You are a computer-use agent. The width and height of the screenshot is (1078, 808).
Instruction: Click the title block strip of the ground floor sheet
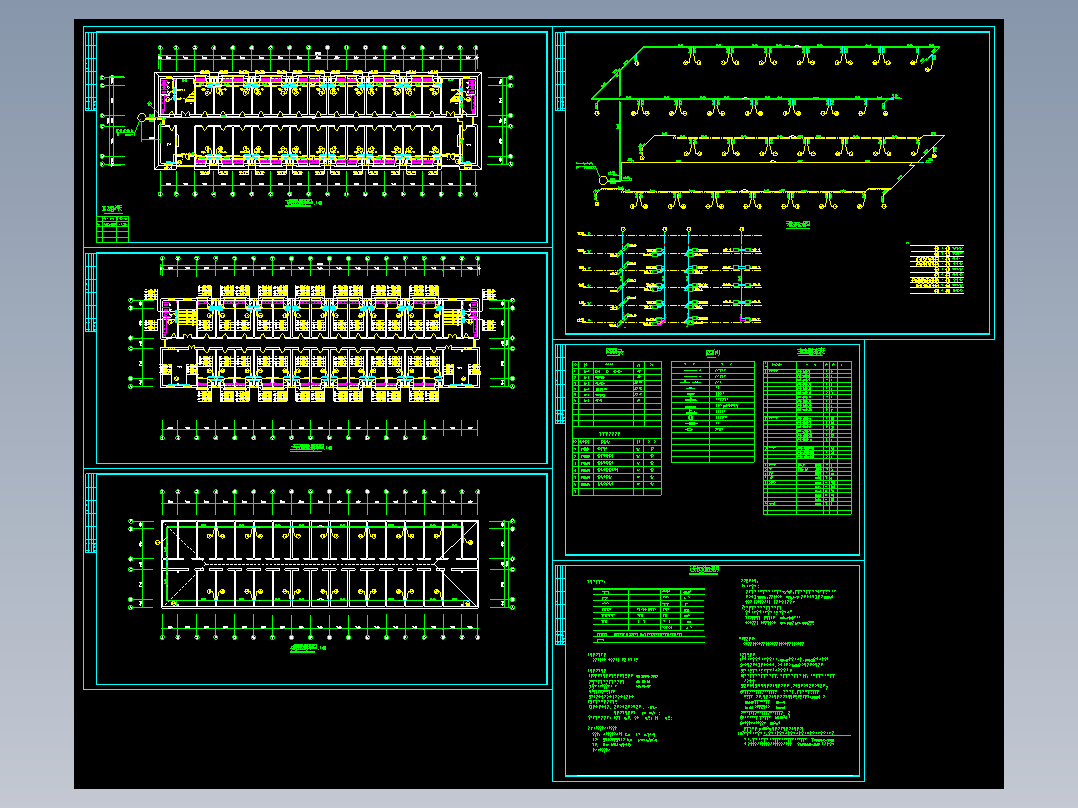coord(90,71)
